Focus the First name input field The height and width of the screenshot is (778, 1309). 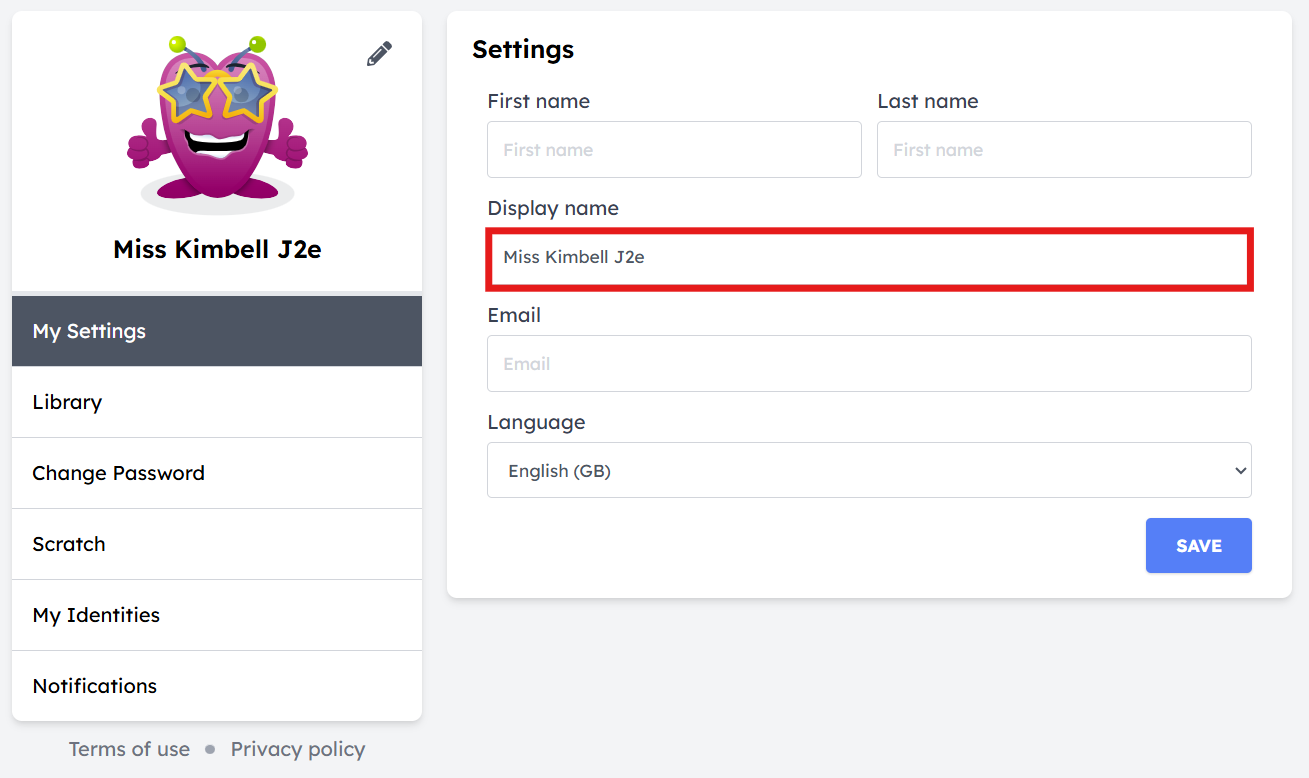pos(674,150)
